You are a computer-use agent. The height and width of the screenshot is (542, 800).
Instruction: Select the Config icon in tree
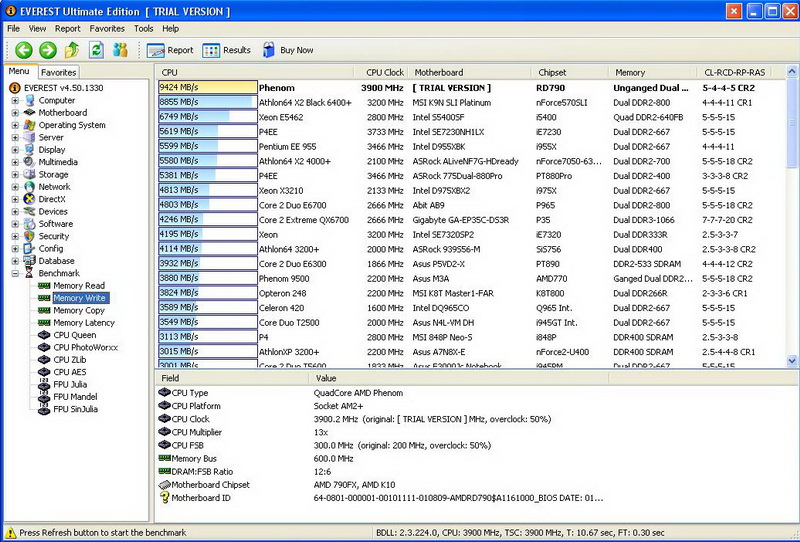[30, 249]
